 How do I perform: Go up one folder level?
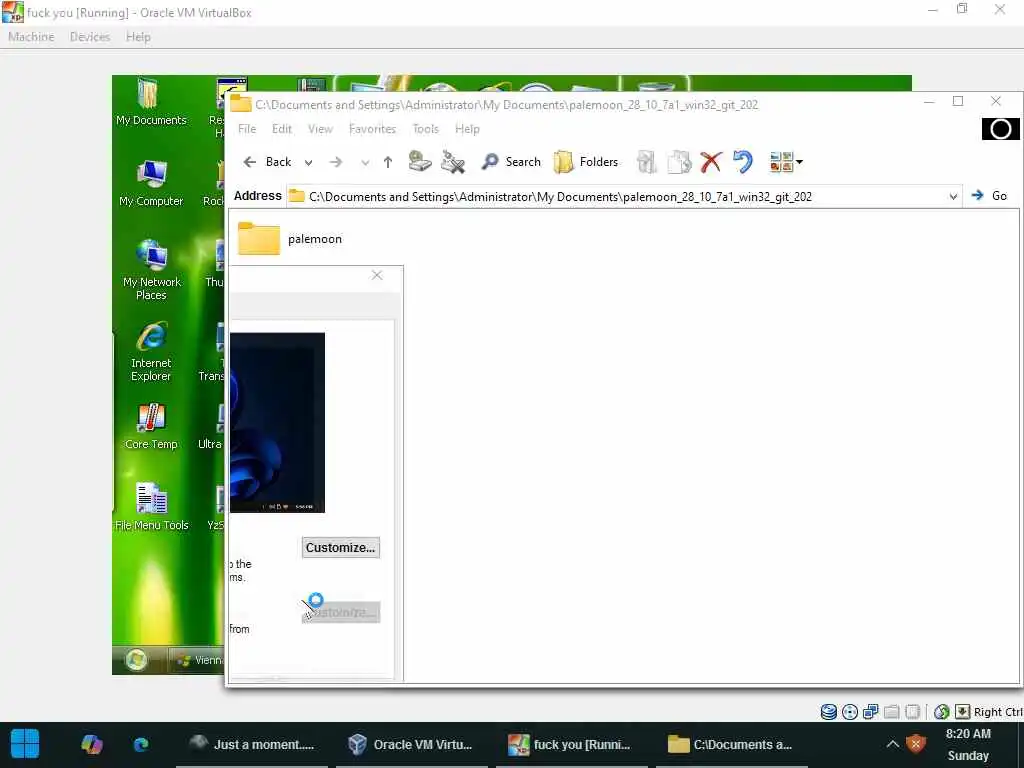tap(388, 162)
